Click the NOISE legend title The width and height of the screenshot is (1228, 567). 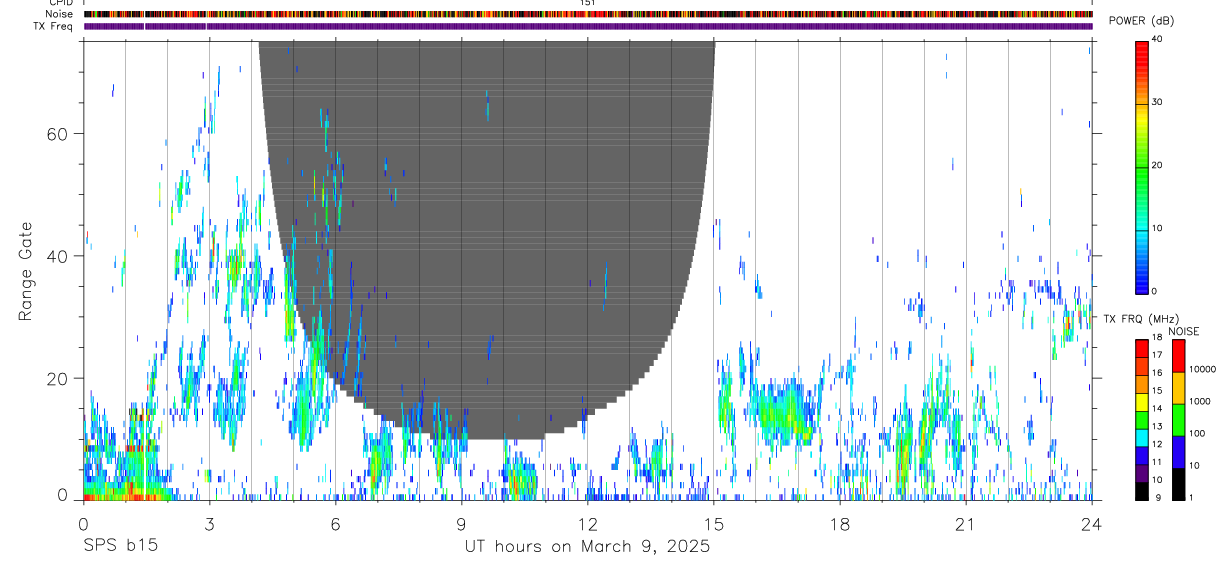click(1183, 331)
